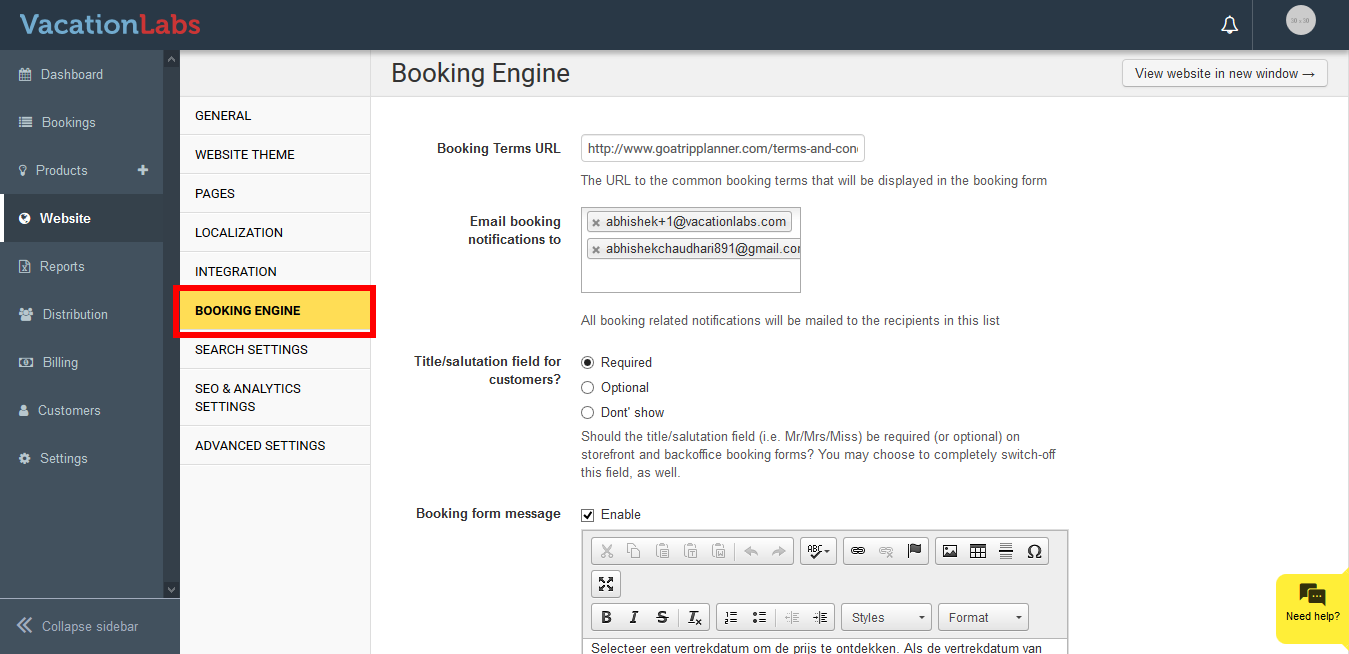The height and width of the screenshot is (654, 1349).
Task: Go to the Website Theme section
Action: (245, 155)
